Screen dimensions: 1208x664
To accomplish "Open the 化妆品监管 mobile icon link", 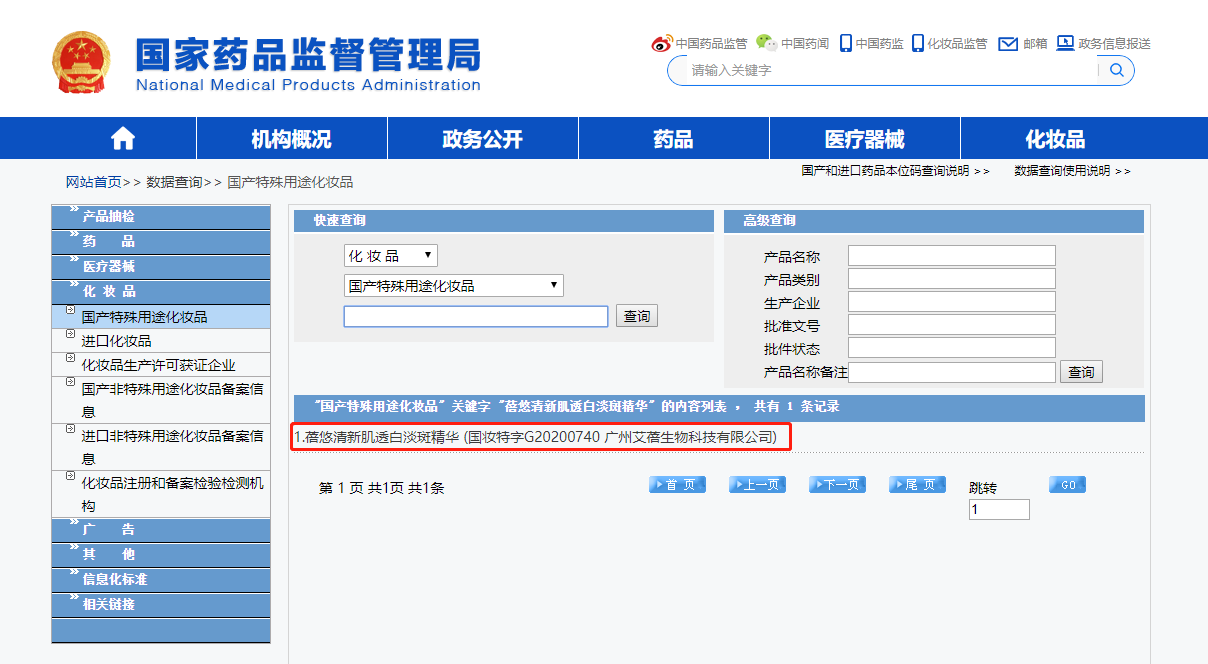I will coord(917,43).
